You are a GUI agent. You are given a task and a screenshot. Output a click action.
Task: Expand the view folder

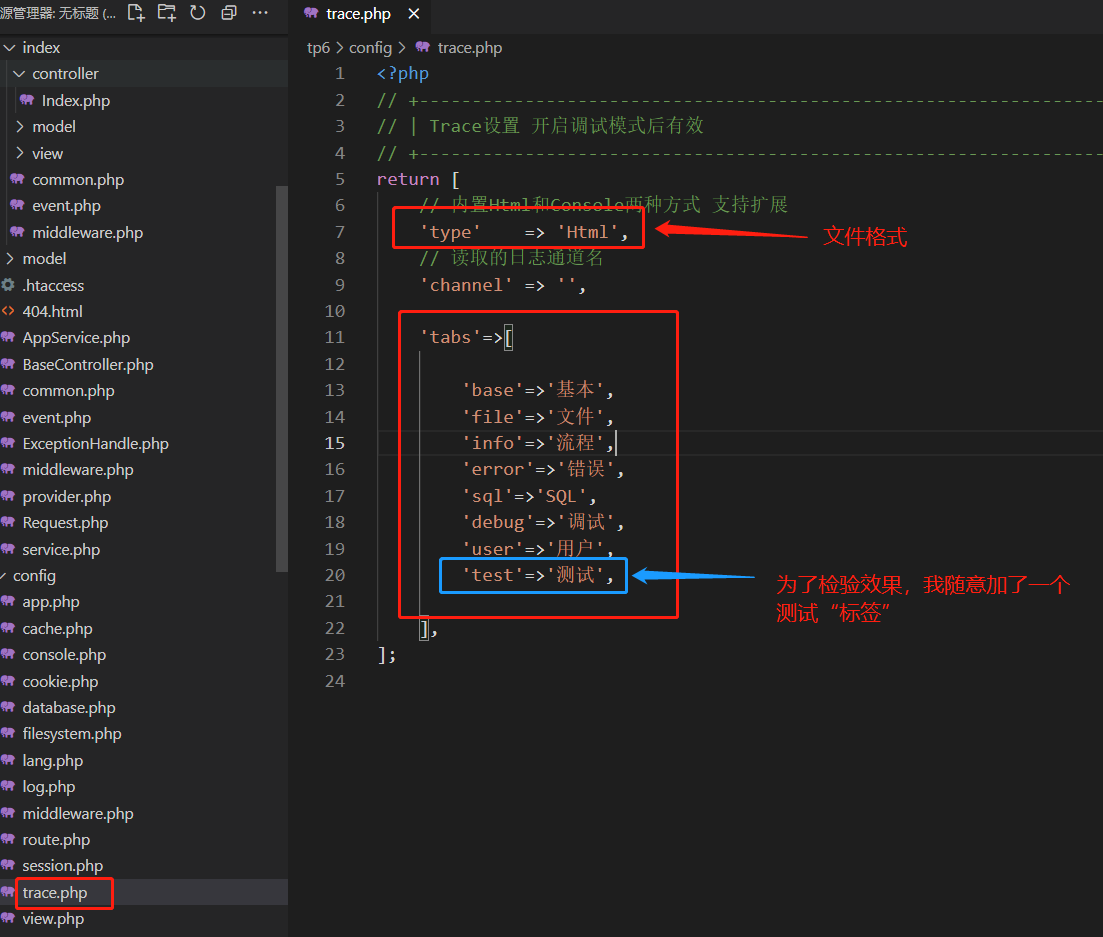click(19, 153)
